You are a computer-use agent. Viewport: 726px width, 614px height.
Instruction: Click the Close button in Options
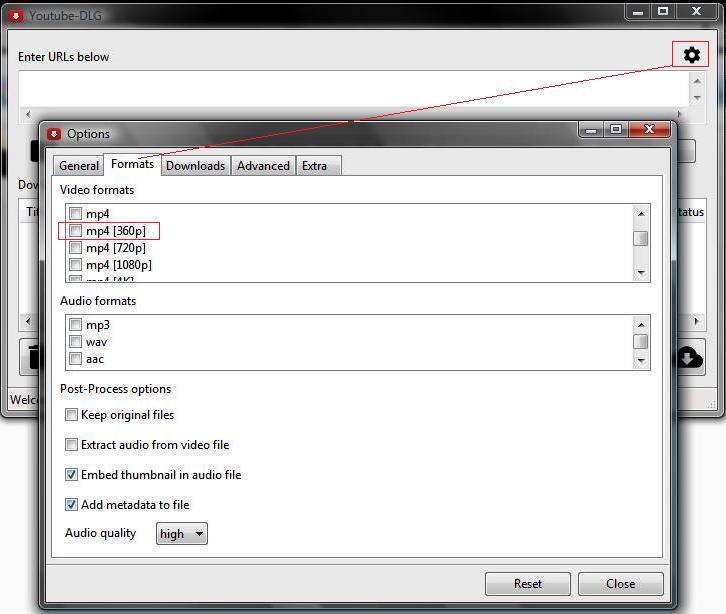point(620,584)
